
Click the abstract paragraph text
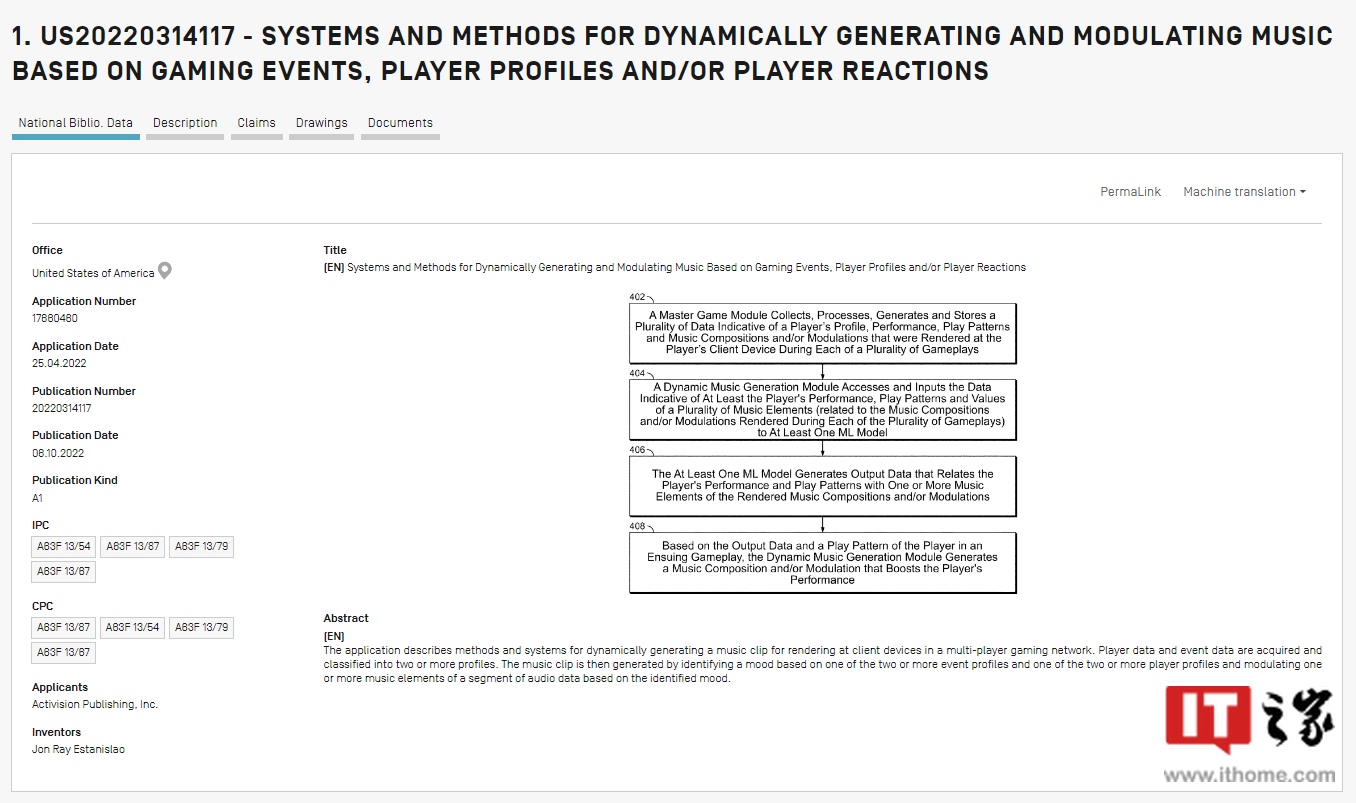(822, 664)
